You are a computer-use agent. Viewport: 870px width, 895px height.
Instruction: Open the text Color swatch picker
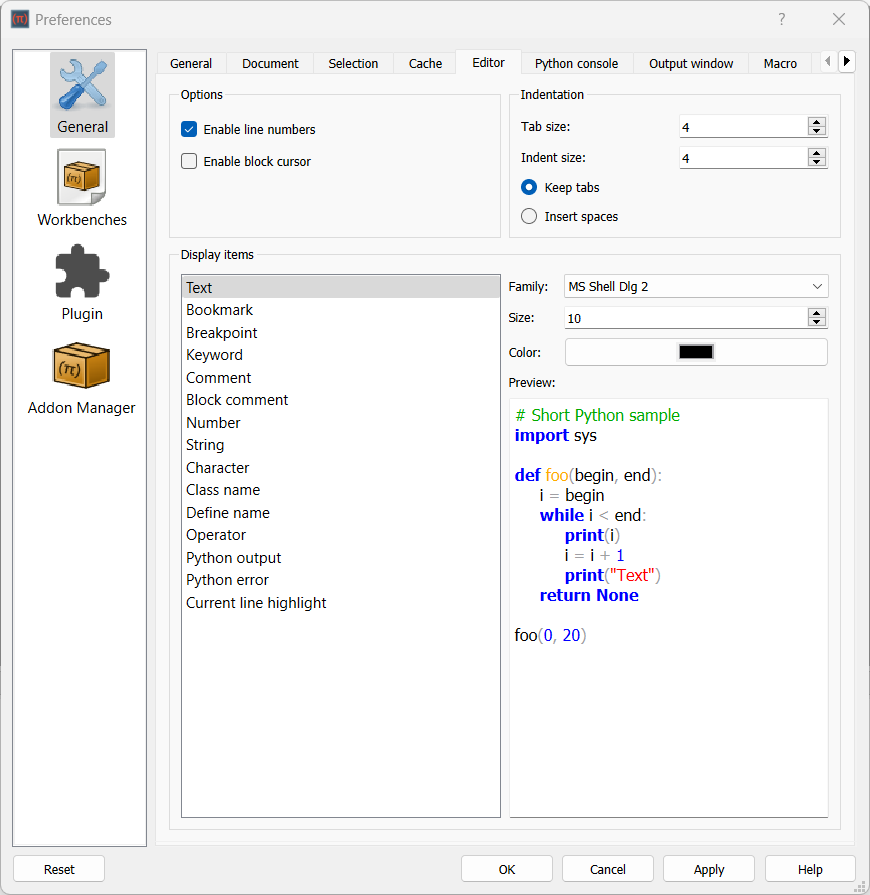coord(696,352)
